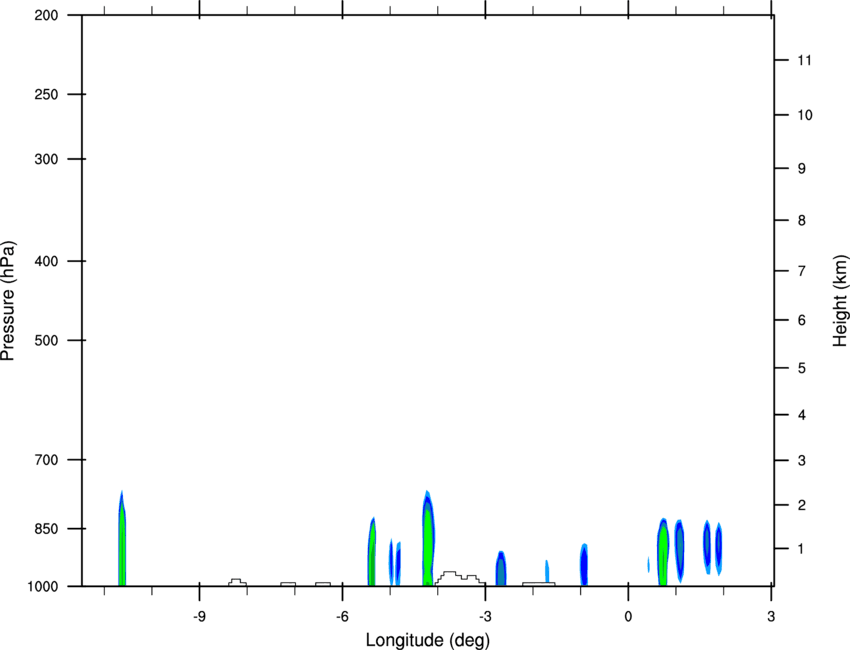Click the 0 longitude tick label

pyautogui.click(x=628, y=617)
